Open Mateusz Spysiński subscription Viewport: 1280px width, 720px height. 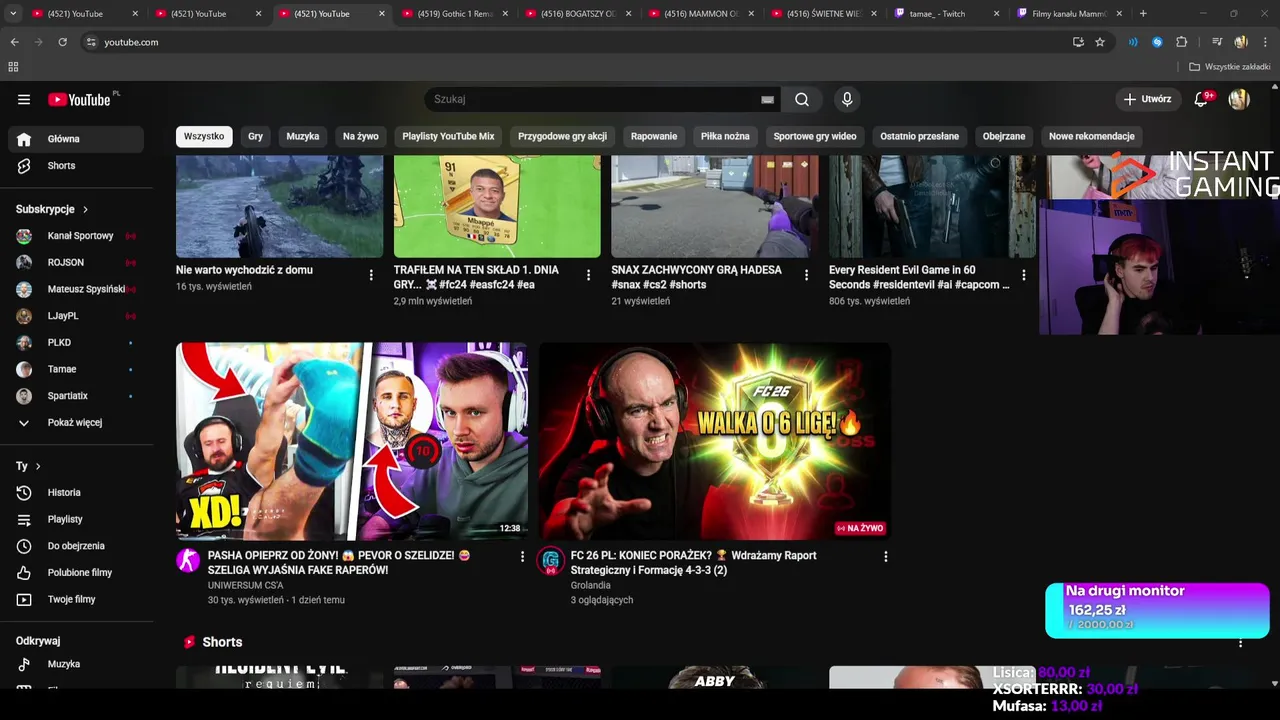click(76, 289)
